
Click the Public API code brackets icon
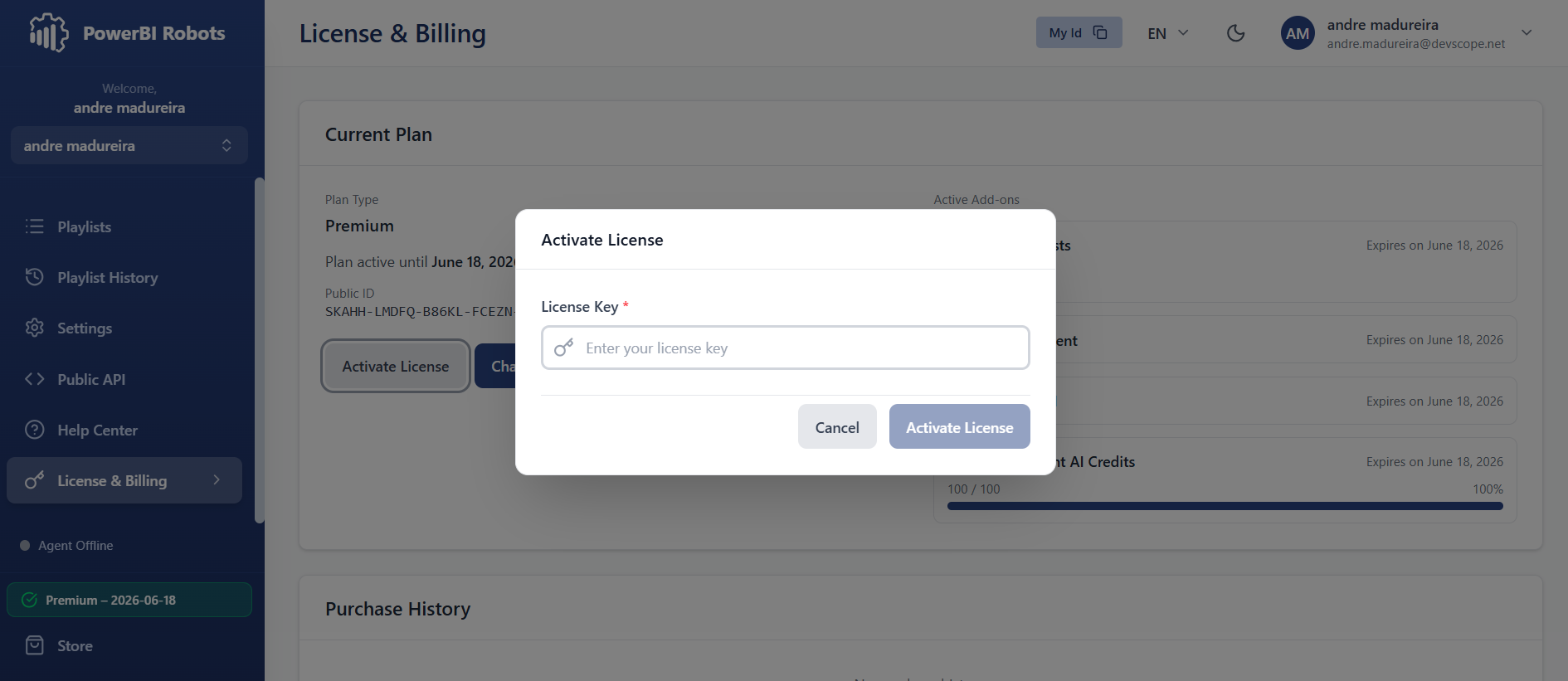34,379
